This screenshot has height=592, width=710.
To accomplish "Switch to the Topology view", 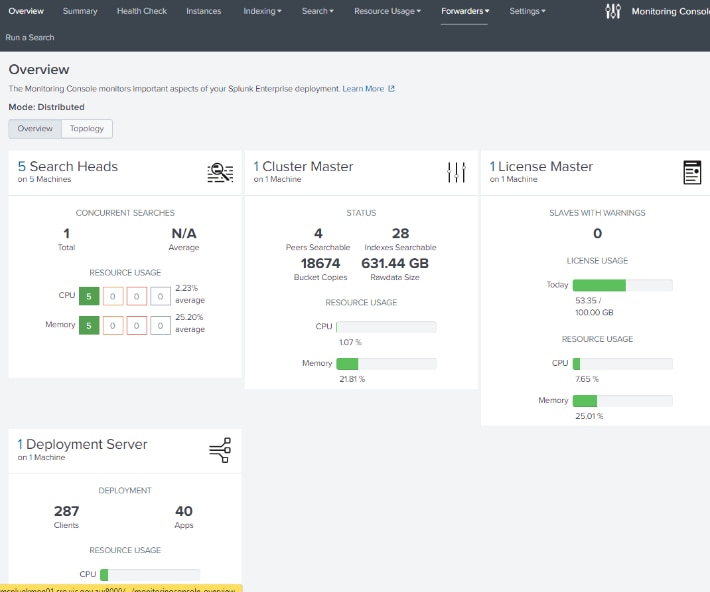I will point(87,129).
